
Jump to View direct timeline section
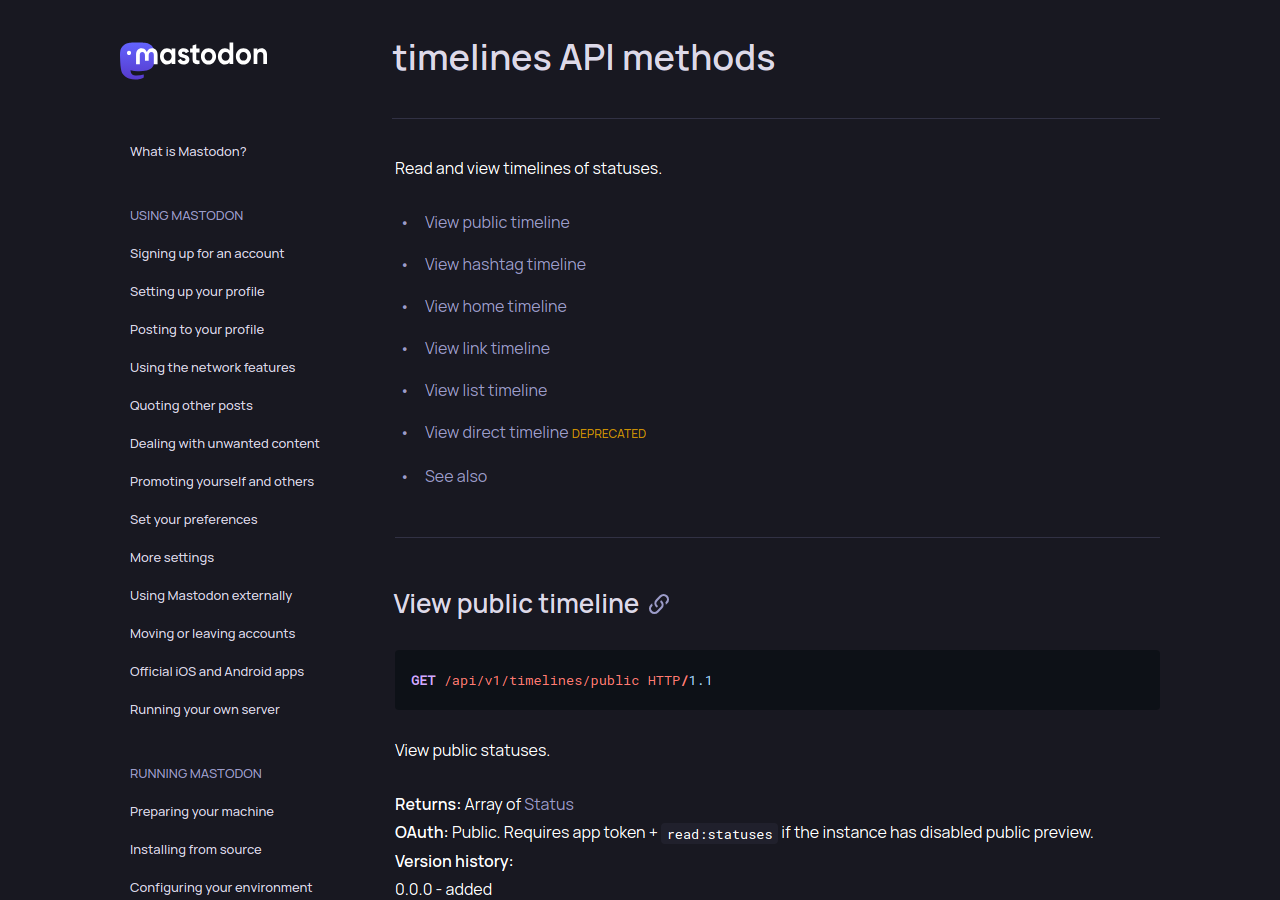497,432
